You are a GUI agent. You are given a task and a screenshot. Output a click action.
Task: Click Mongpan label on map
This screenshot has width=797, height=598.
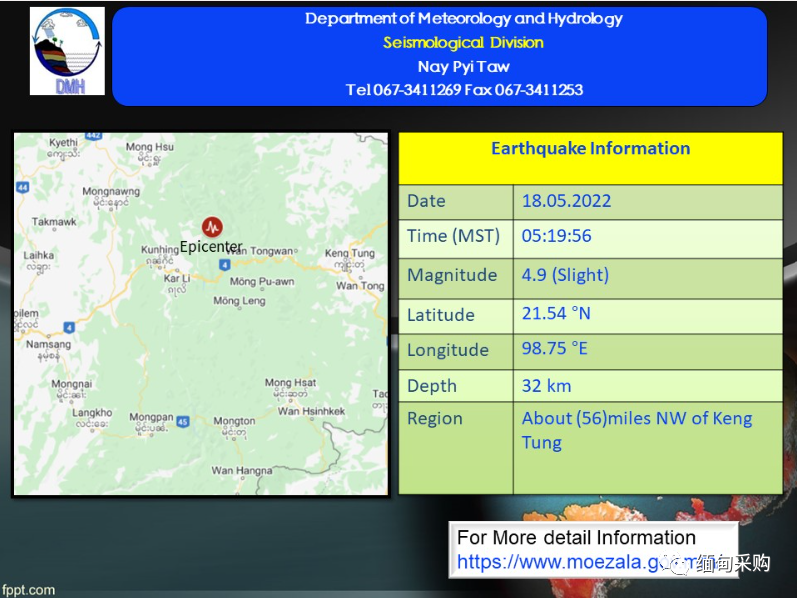pyautogui.click(x=151, y=417)
